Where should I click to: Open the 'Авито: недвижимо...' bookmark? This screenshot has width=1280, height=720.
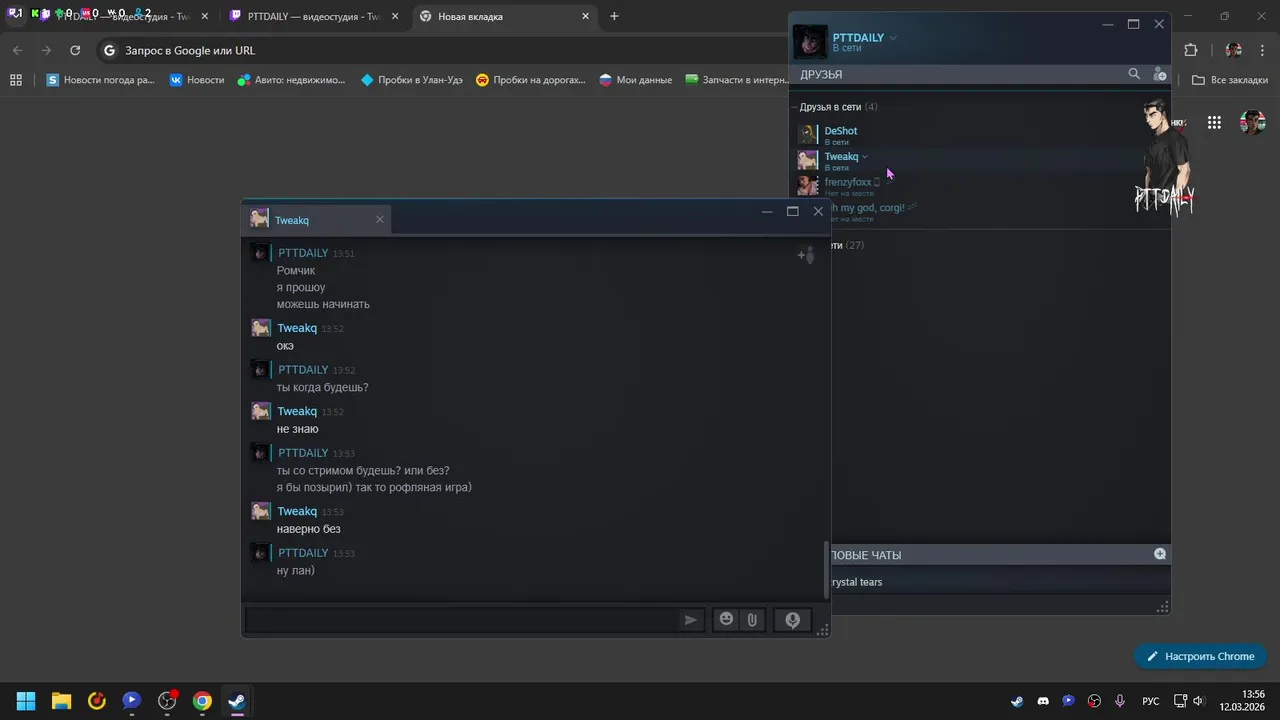[x=291, y=80]
